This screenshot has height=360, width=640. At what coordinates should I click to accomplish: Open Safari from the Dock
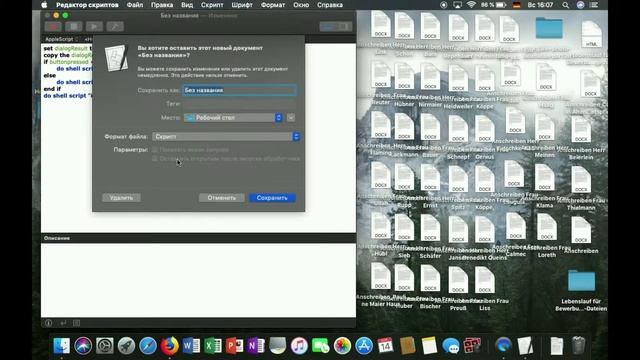(x=148, y=346)
